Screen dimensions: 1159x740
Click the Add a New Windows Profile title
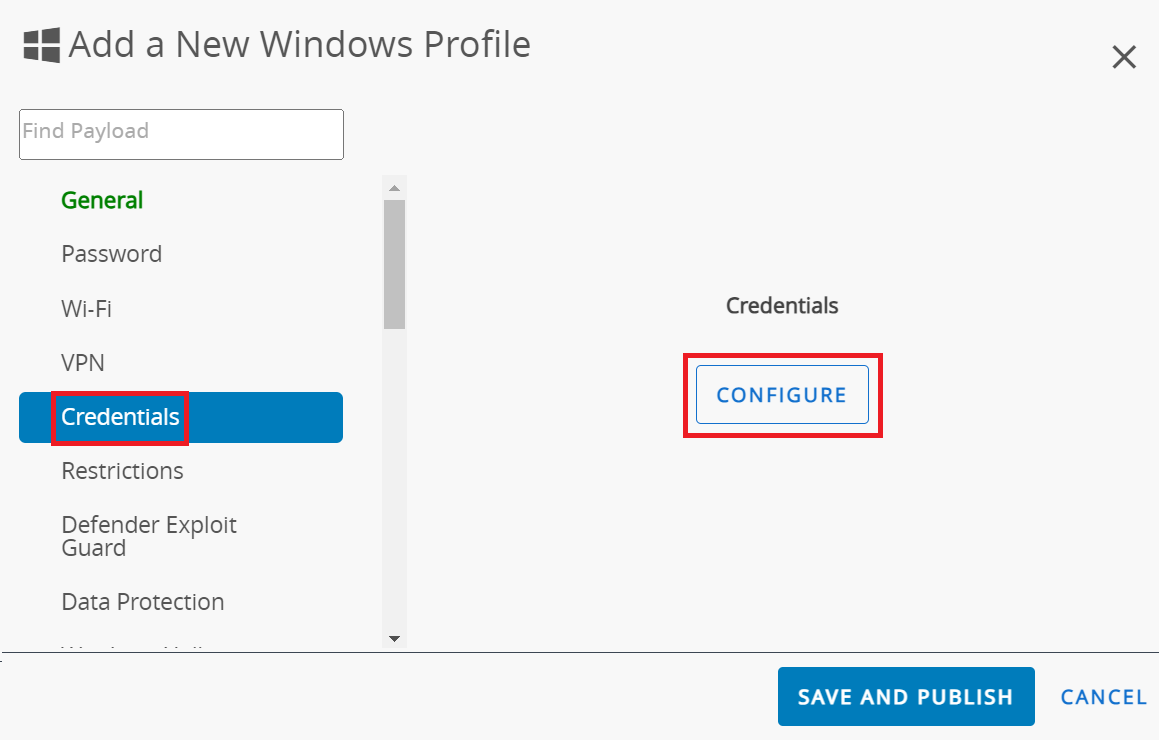click(299, 45)
